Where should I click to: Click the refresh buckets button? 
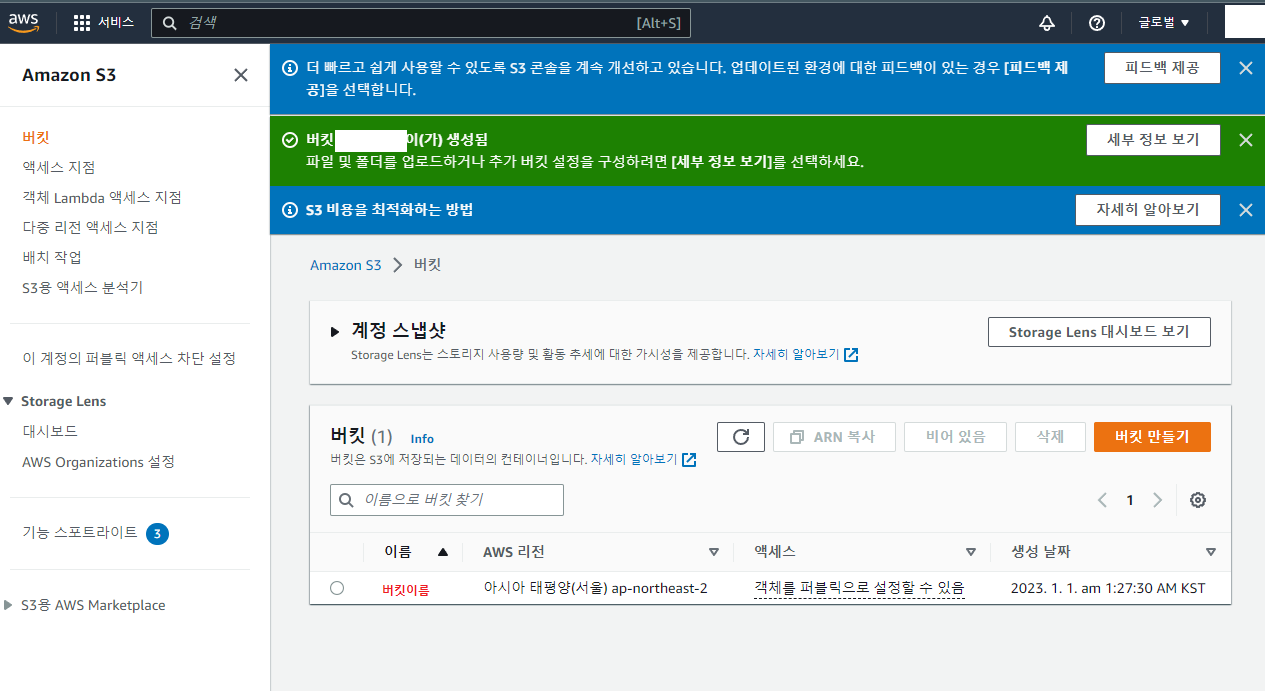(741, 437)
